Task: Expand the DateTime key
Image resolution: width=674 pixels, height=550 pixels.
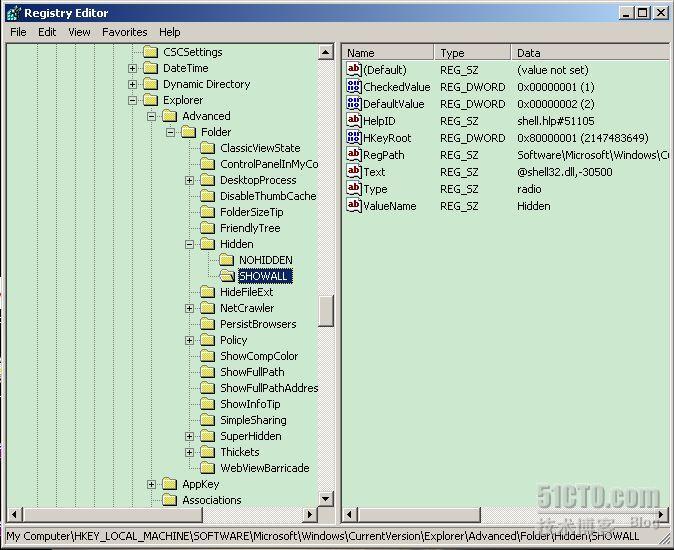Action: coord(132,68)
